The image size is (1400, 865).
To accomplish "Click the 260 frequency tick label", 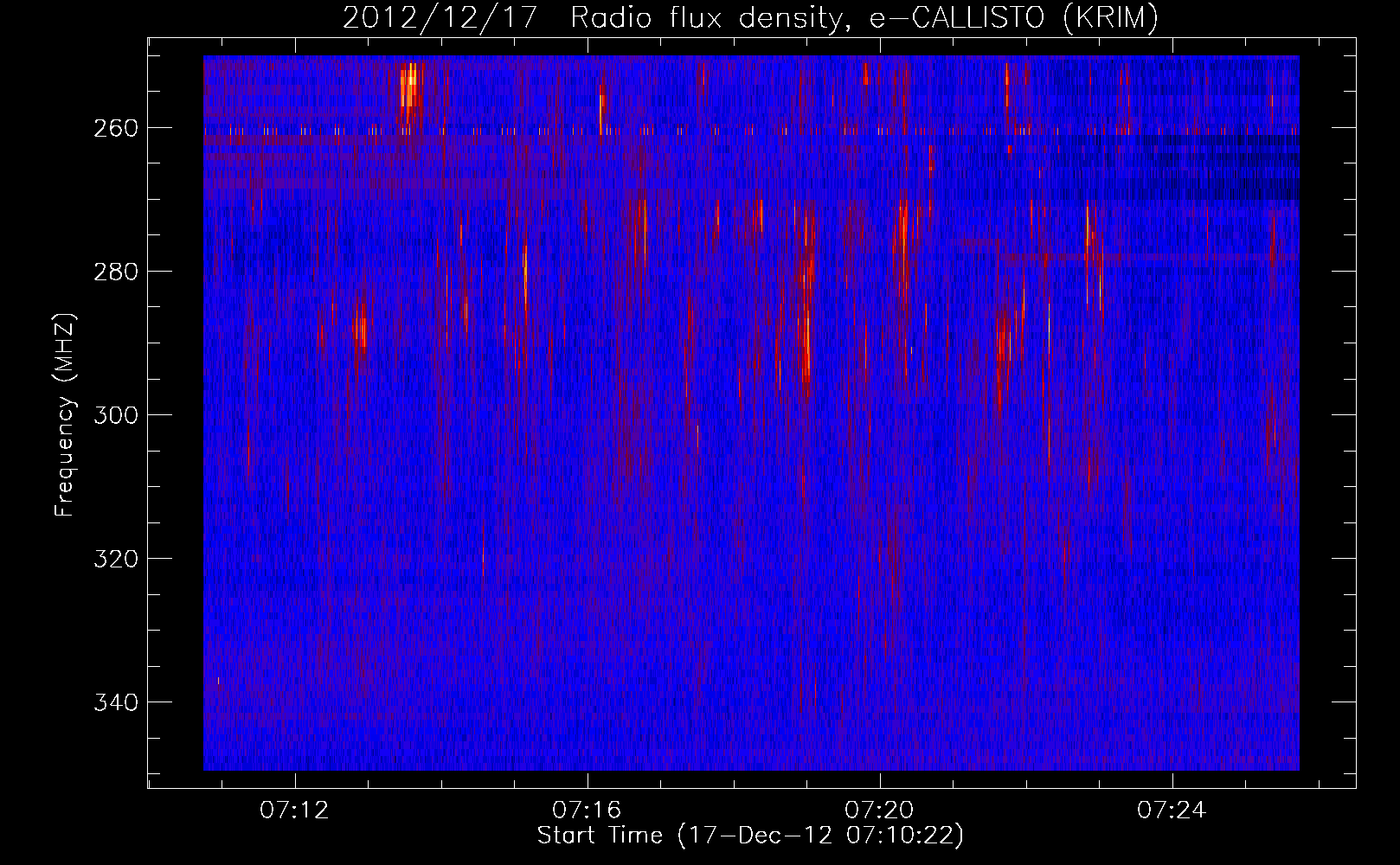I will pos(115,128).
